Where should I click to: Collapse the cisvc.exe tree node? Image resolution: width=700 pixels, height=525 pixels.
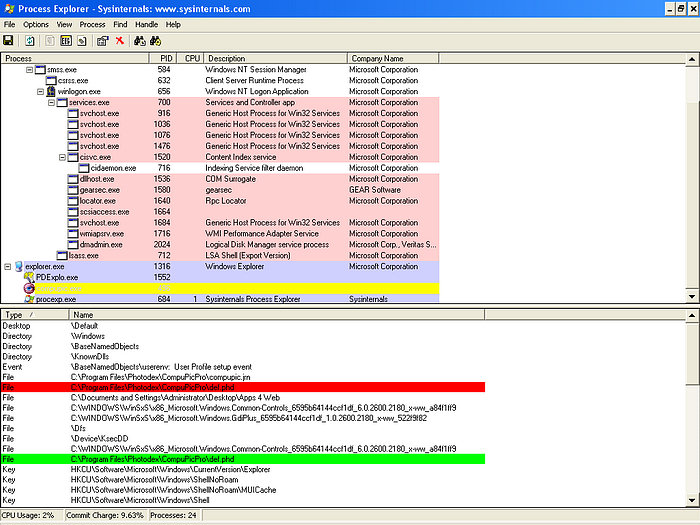click(x=62, y=157)
